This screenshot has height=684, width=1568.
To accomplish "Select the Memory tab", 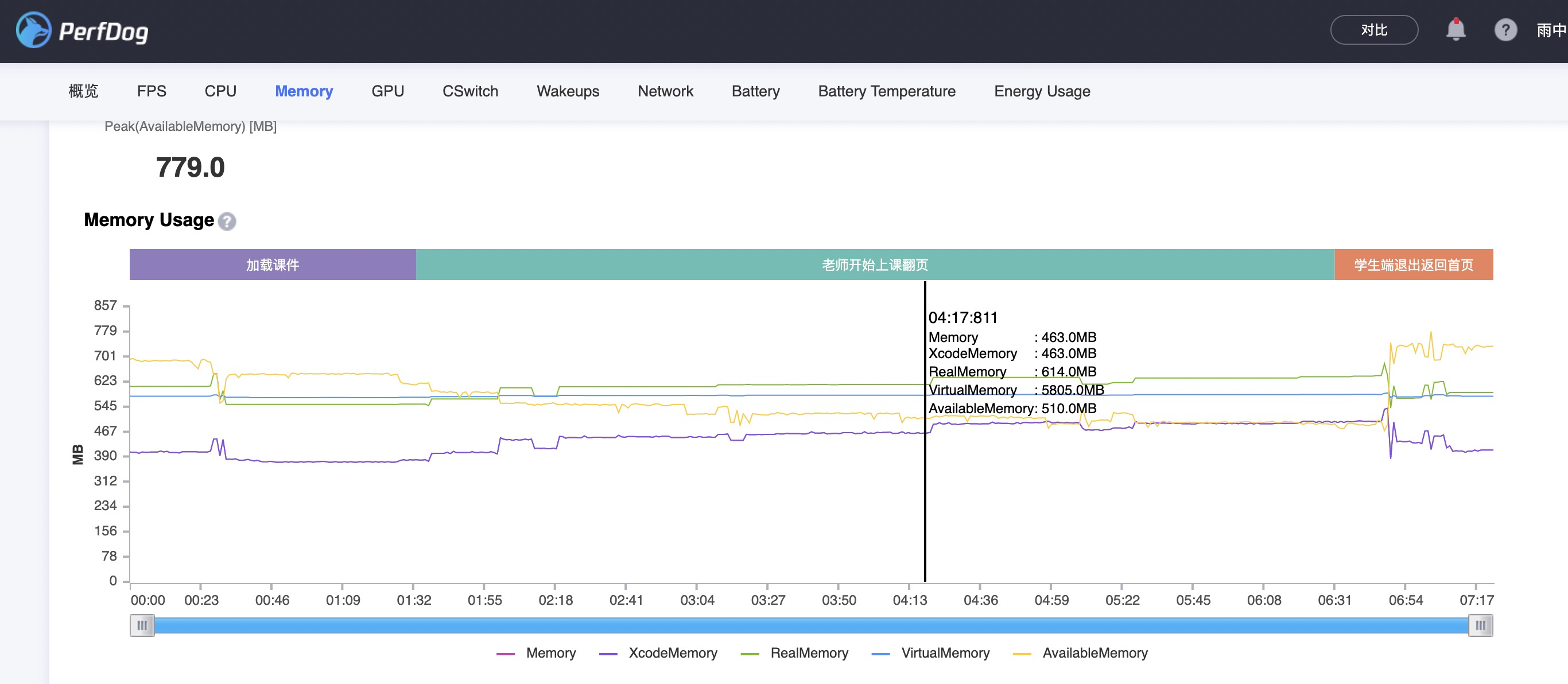I will [x=304, y=91].
